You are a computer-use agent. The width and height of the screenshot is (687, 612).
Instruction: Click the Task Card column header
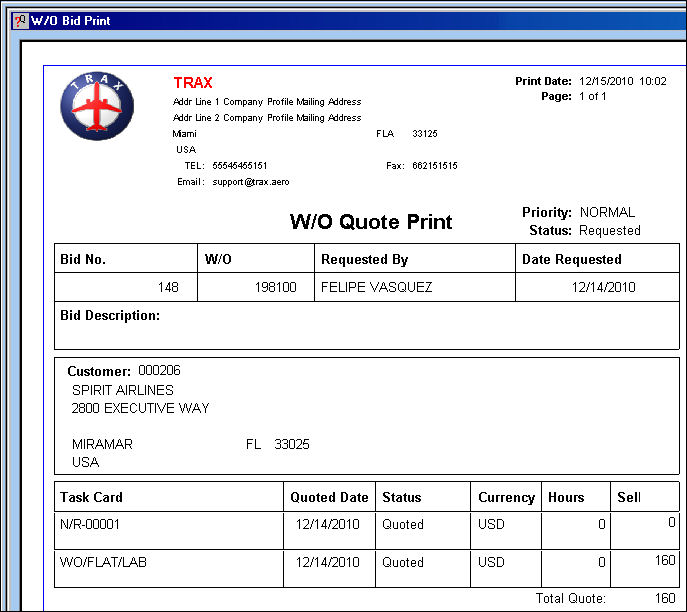pyautogui.click(x=91, y=497)
